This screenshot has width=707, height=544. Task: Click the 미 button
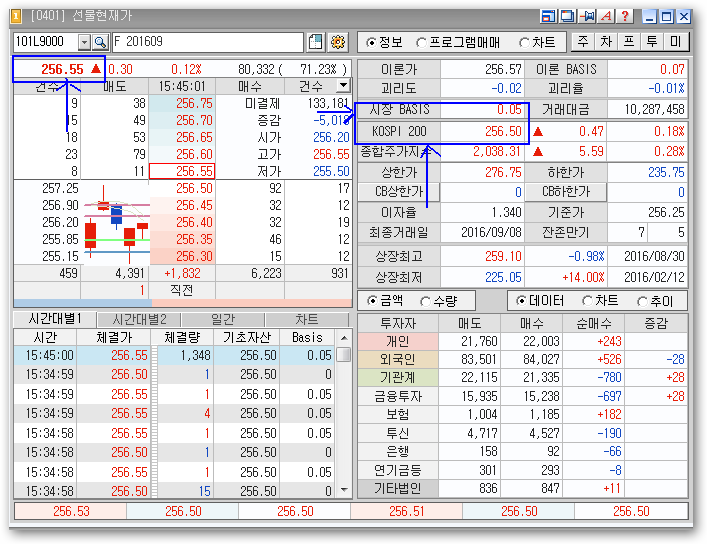(675, 41)
